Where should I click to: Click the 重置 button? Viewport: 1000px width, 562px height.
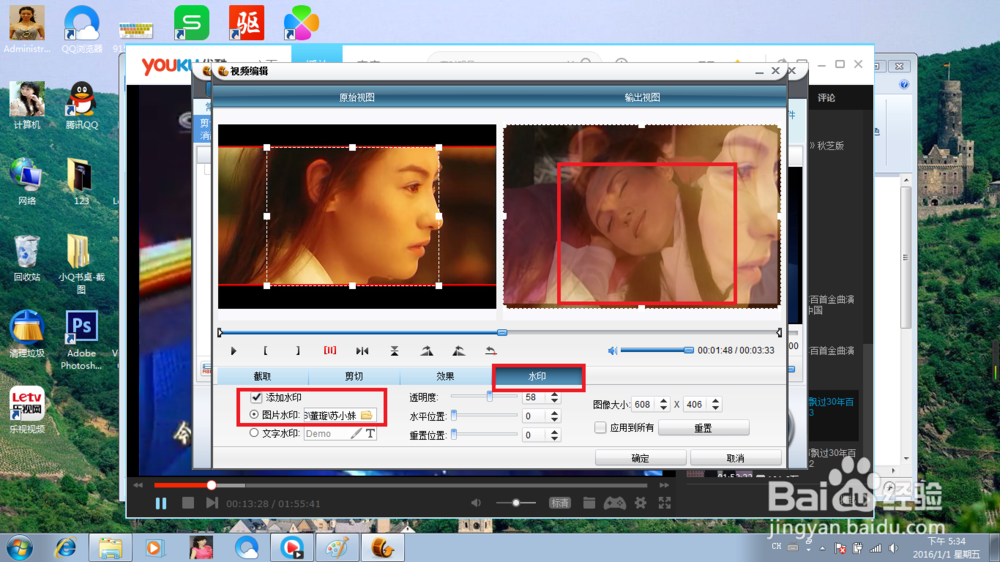703,428
